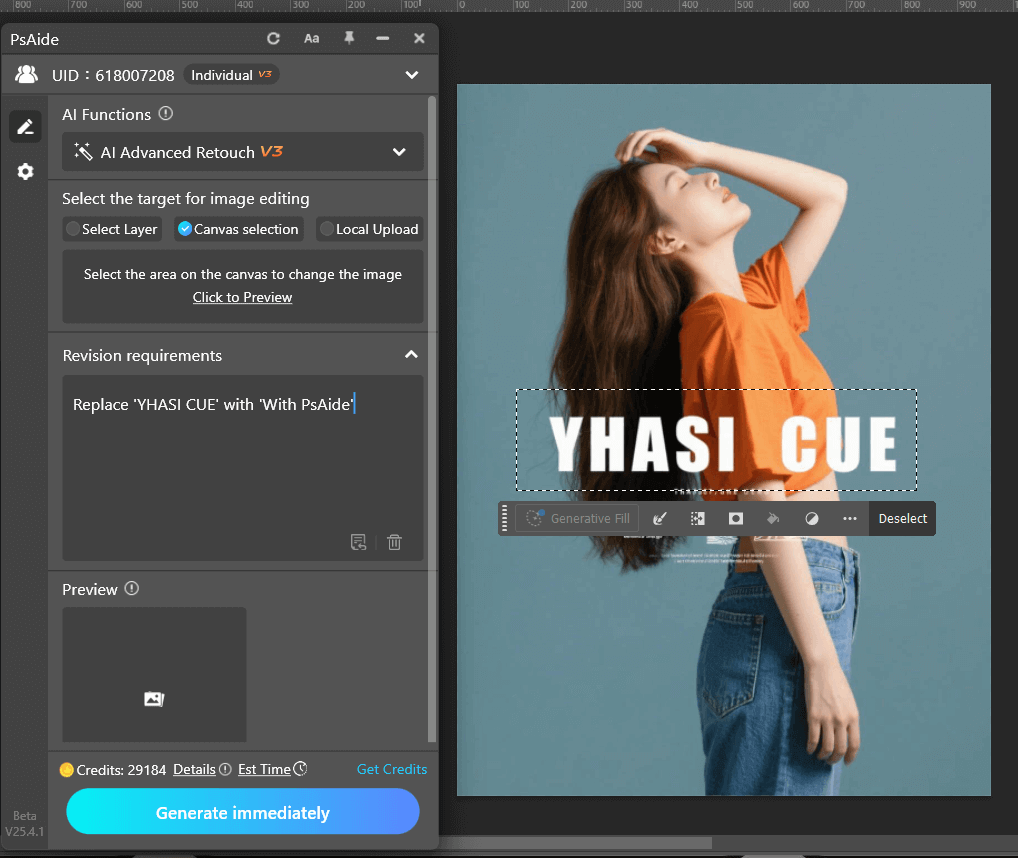The image size is (1018, 858).
Task: Open the UID account dropdown chevron
Action: tap(411, 74)
